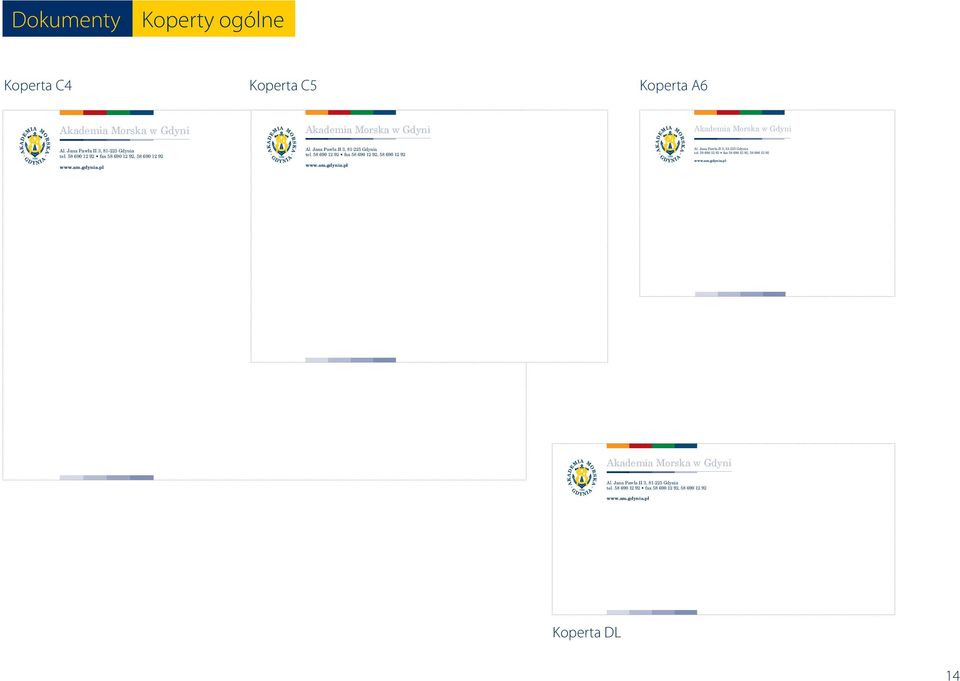The width and height of the screenshot is (960, 681).
Task: Click the tel/fax number line on the C5 envelope
Action: [x=355, y=155]
